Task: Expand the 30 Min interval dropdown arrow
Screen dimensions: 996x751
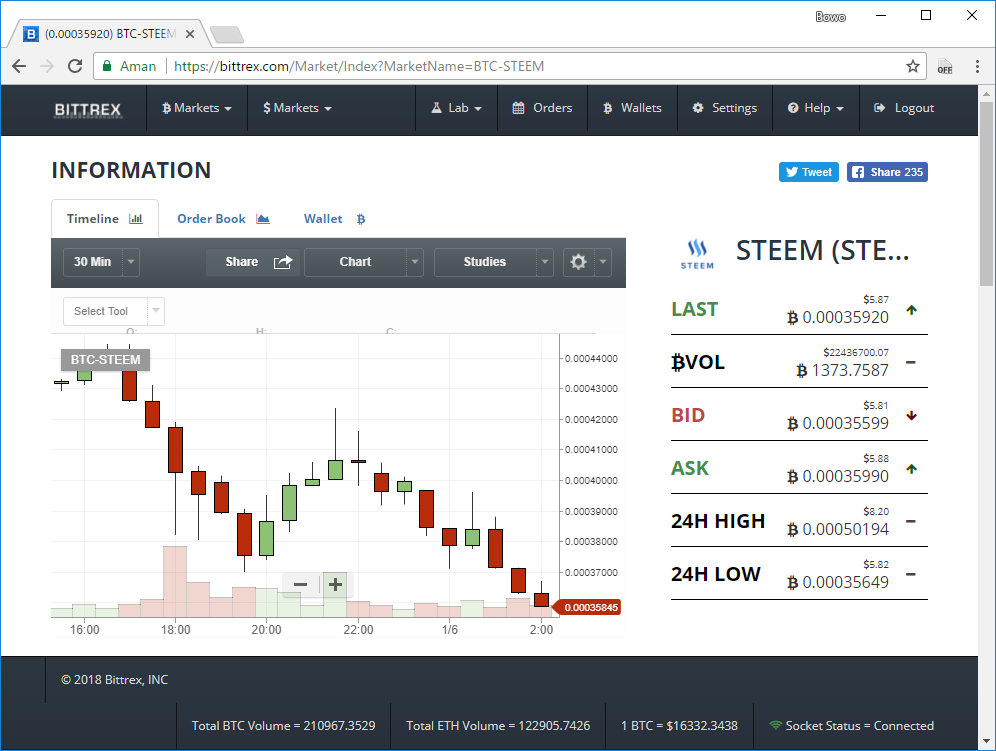Action: 131,262
